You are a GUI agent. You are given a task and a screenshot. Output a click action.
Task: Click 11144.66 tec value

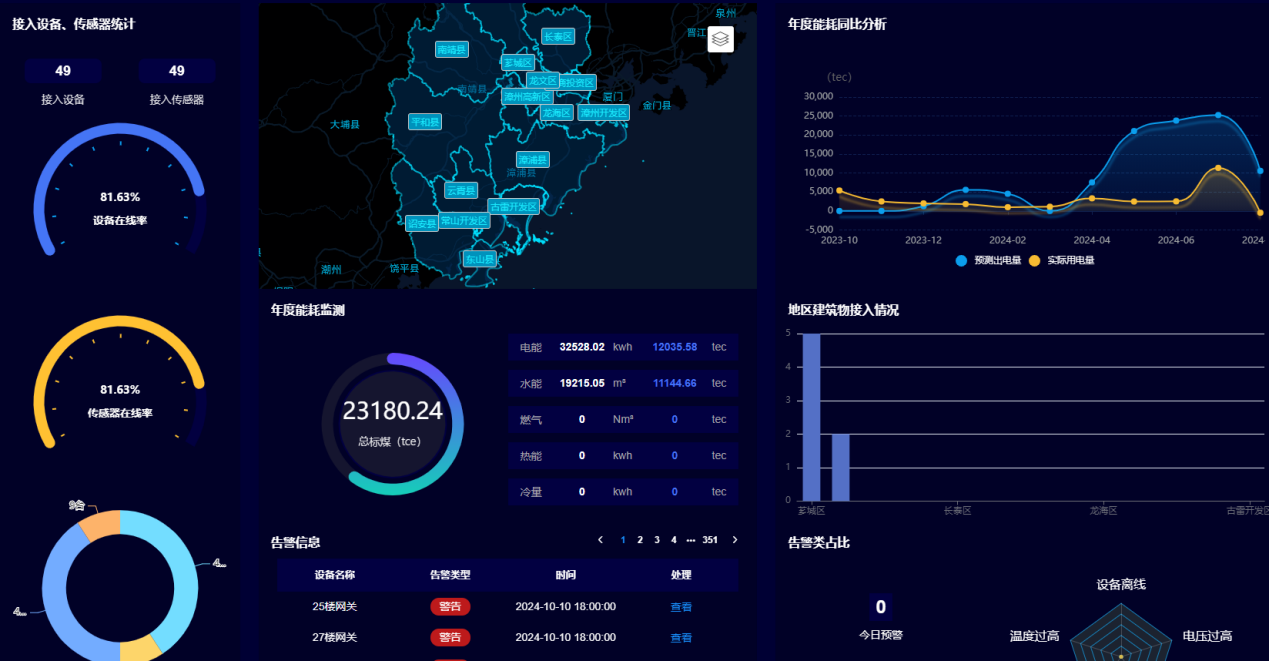coord(675,383)
